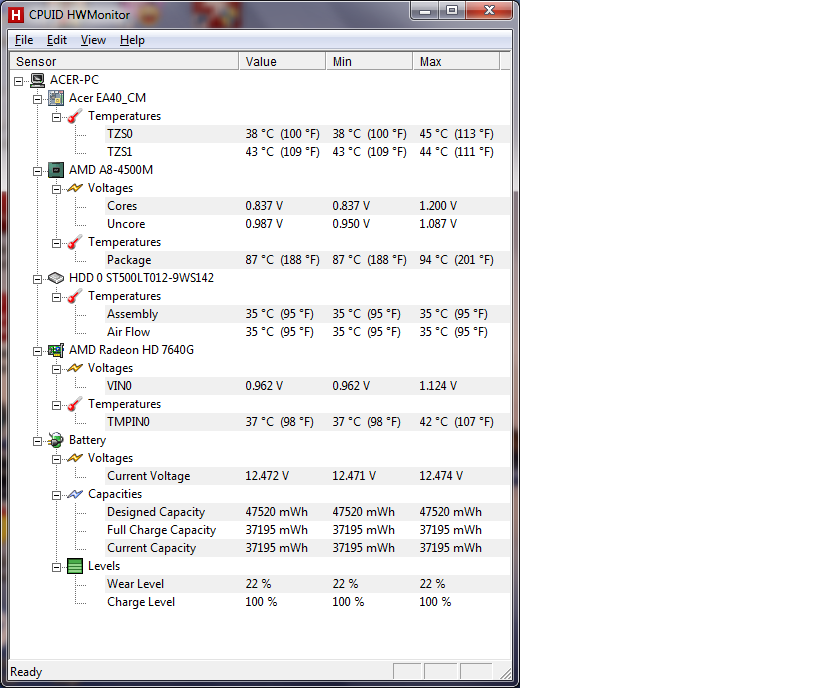Open the Help menu

pyautogui.click(x=132, y=40)
